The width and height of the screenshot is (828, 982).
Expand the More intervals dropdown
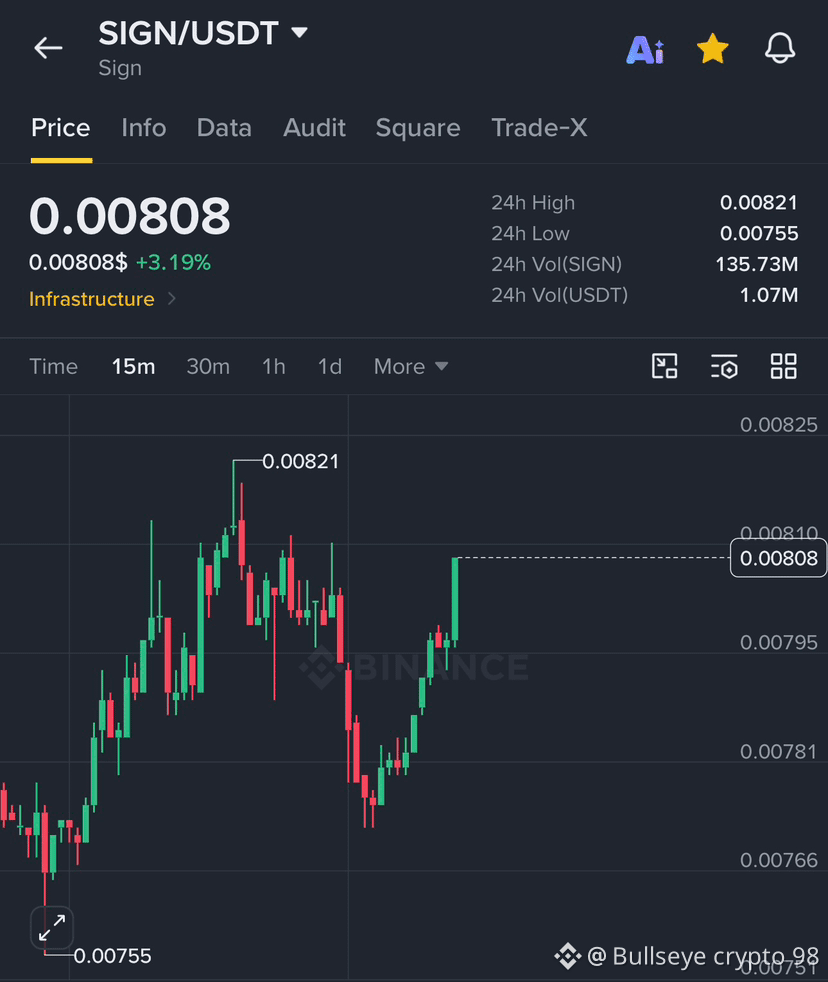click(x=411, y=366)
